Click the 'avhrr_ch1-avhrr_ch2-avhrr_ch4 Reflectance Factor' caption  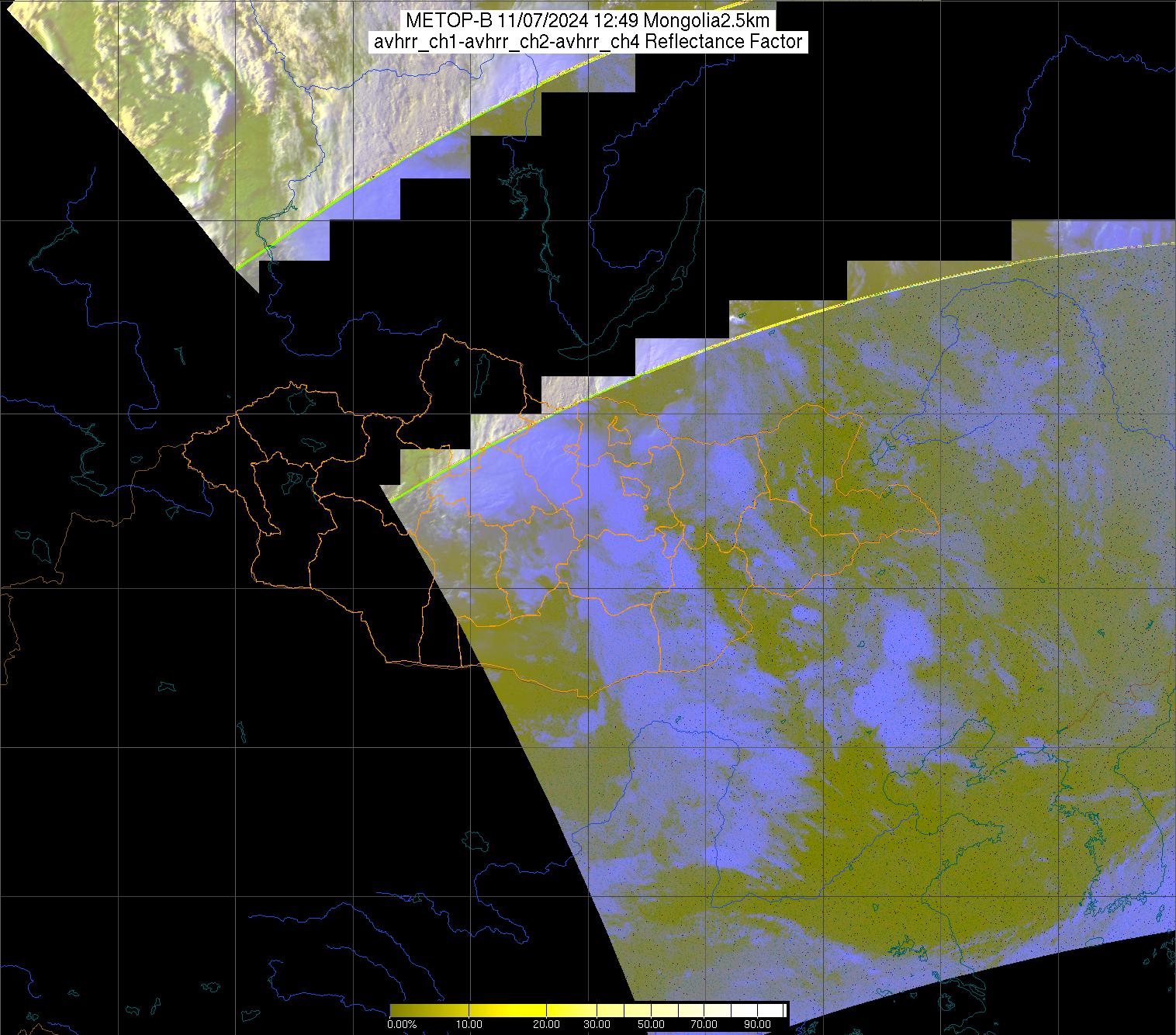587,42
